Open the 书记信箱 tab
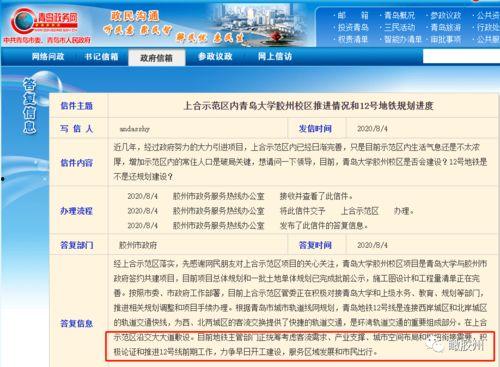This screenshot has width=500, height=367. 101,57
